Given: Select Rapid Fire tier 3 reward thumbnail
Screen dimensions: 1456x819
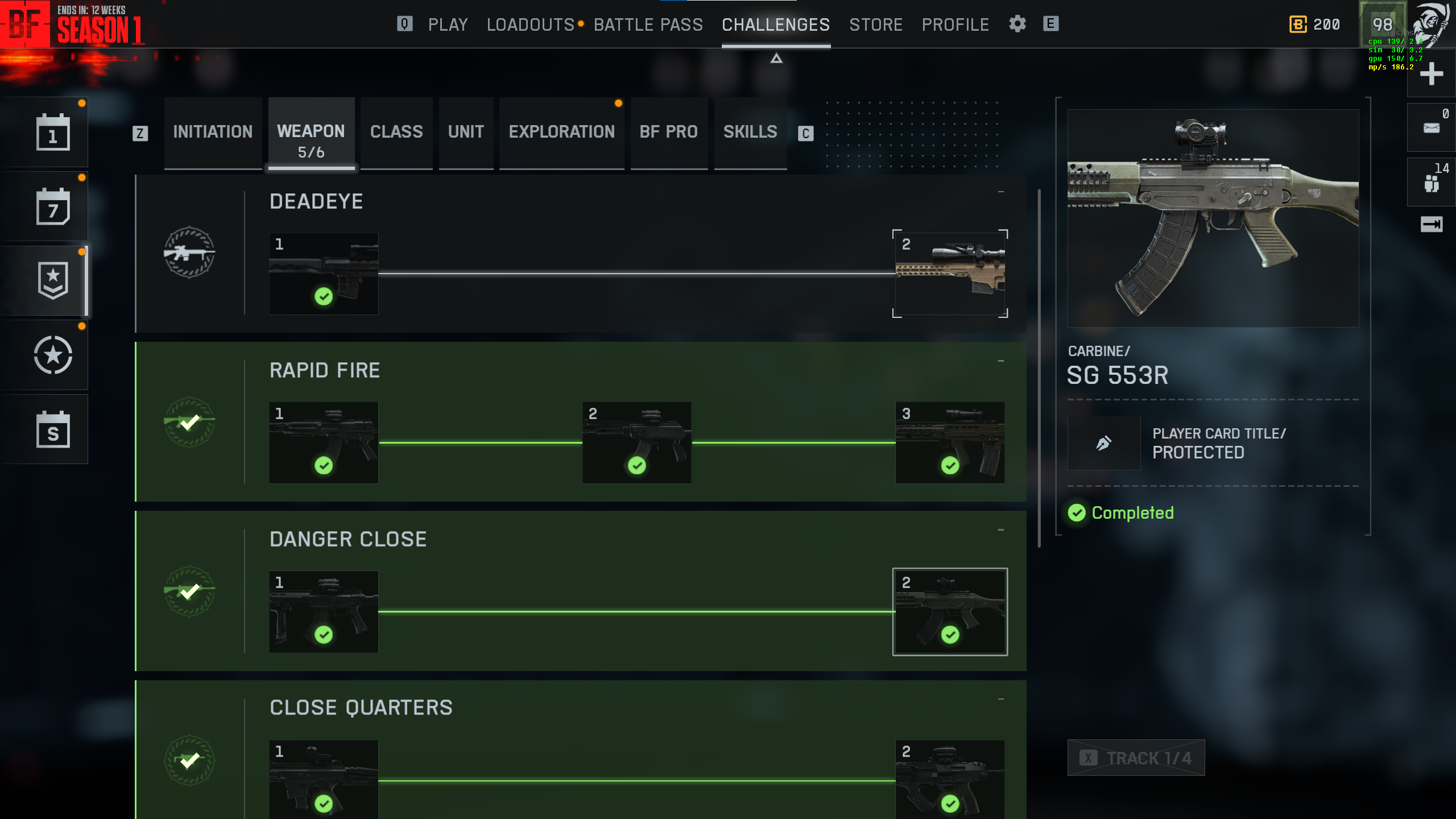Looking at the screenshot, I should [x=950, y=442].
